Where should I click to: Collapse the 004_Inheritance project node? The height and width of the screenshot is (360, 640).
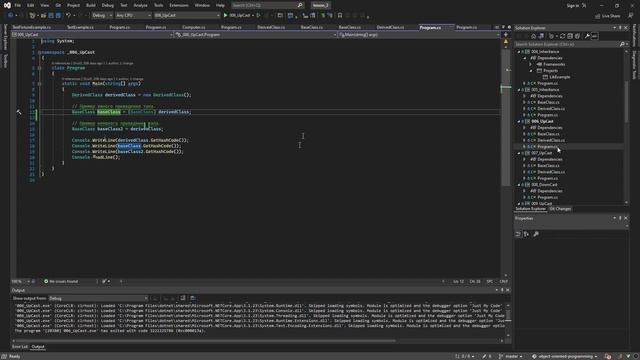[519, 52]
